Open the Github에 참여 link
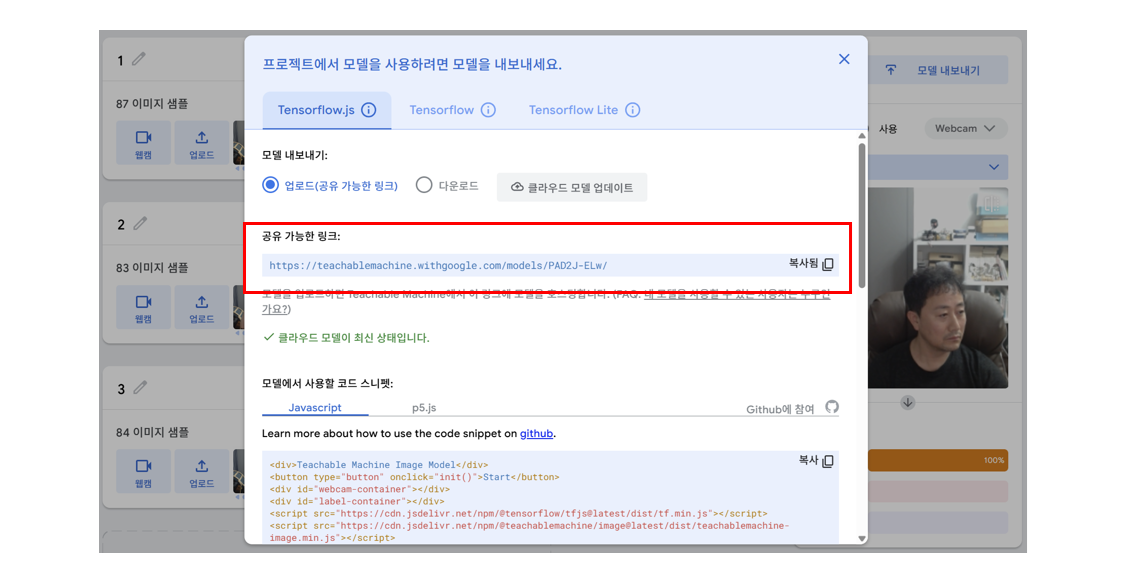The width and height of the screenshot is (1129, 578). [x=780, y=409]
